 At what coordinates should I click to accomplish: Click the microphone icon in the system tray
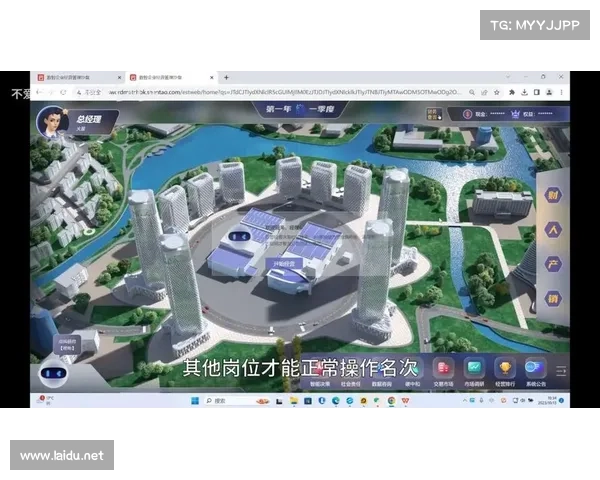481,400
